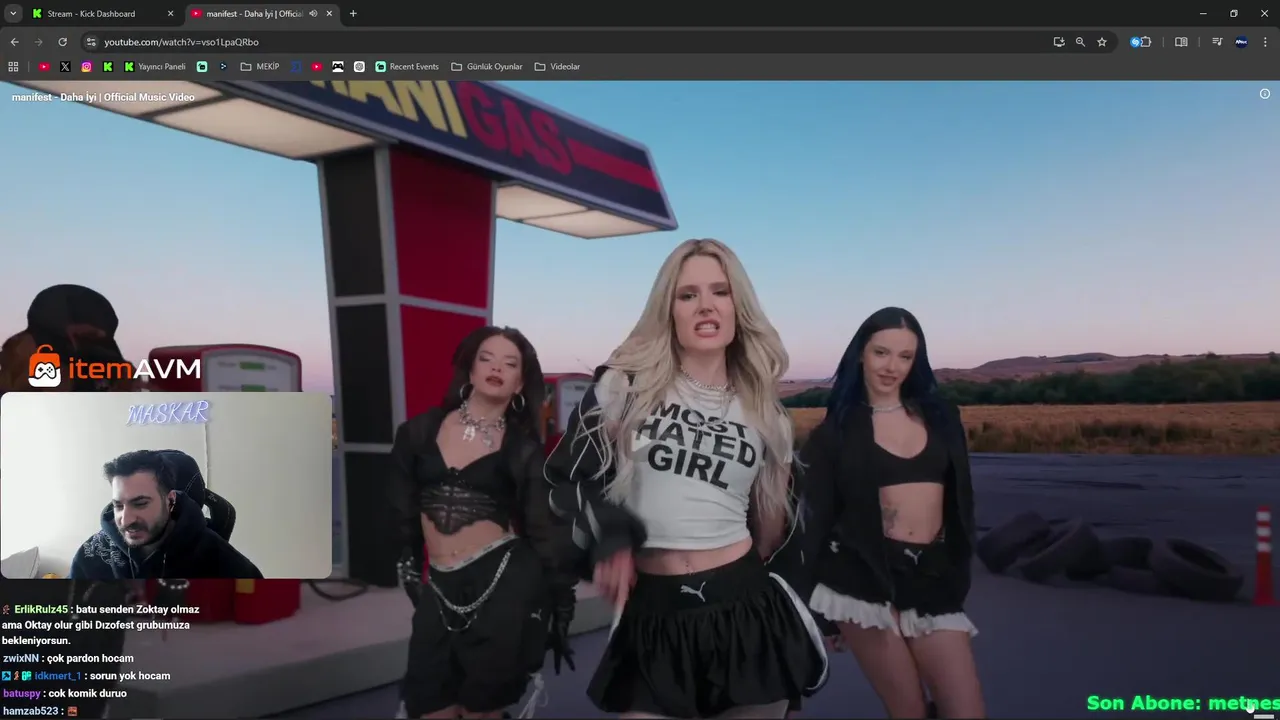This screenshot has width=1280, height=720.
Task: Expand the MEKİP bookmarks folder
Action: point(260,66)
